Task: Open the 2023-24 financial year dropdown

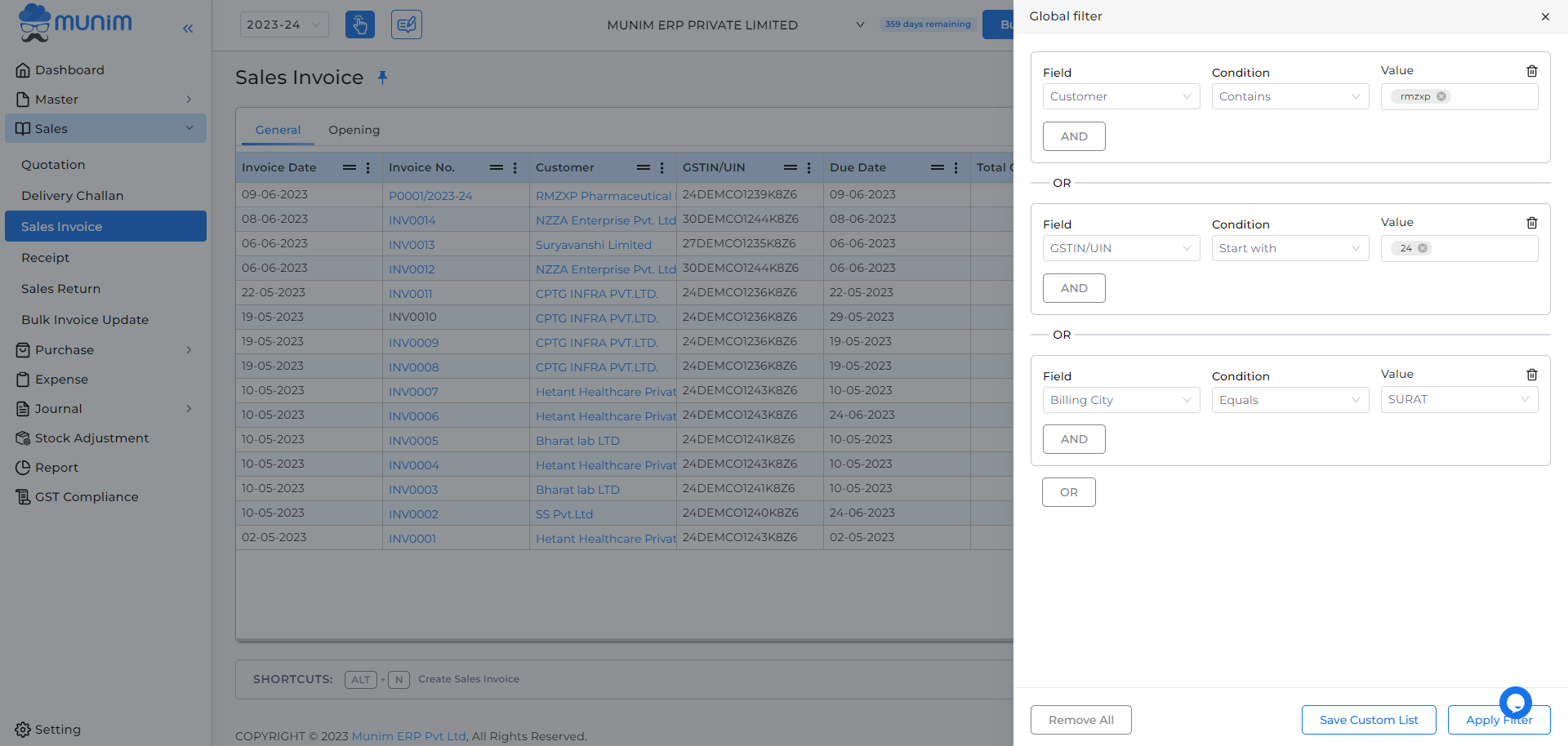Action: click(x=284, y=24)
